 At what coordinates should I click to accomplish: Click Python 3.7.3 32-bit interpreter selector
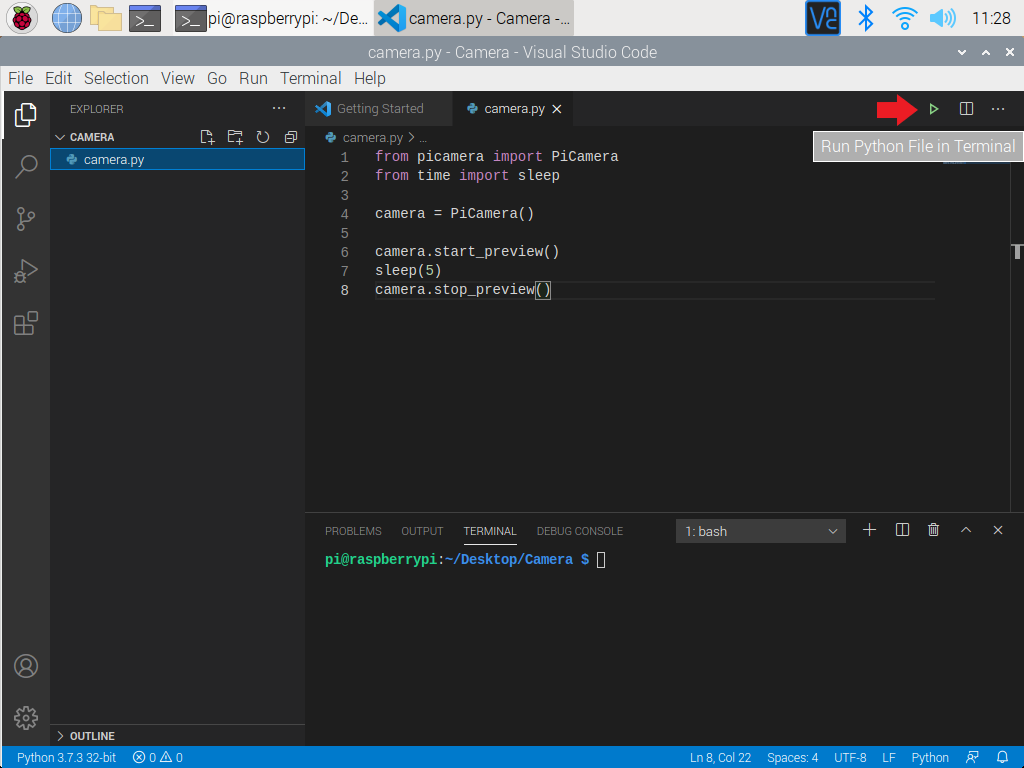pos(66,757)
